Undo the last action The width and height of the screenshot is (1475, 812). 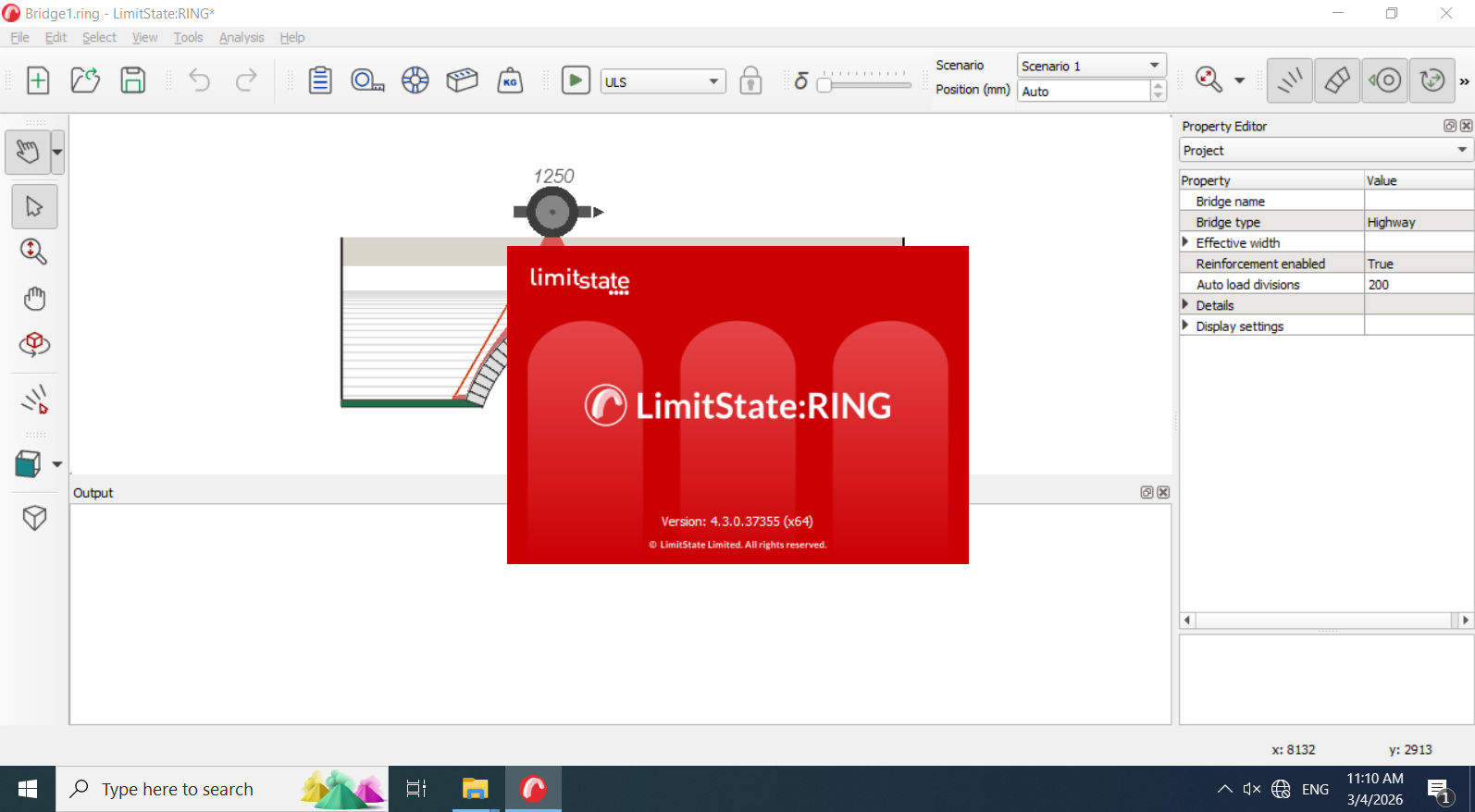click(x=199, y=80)
